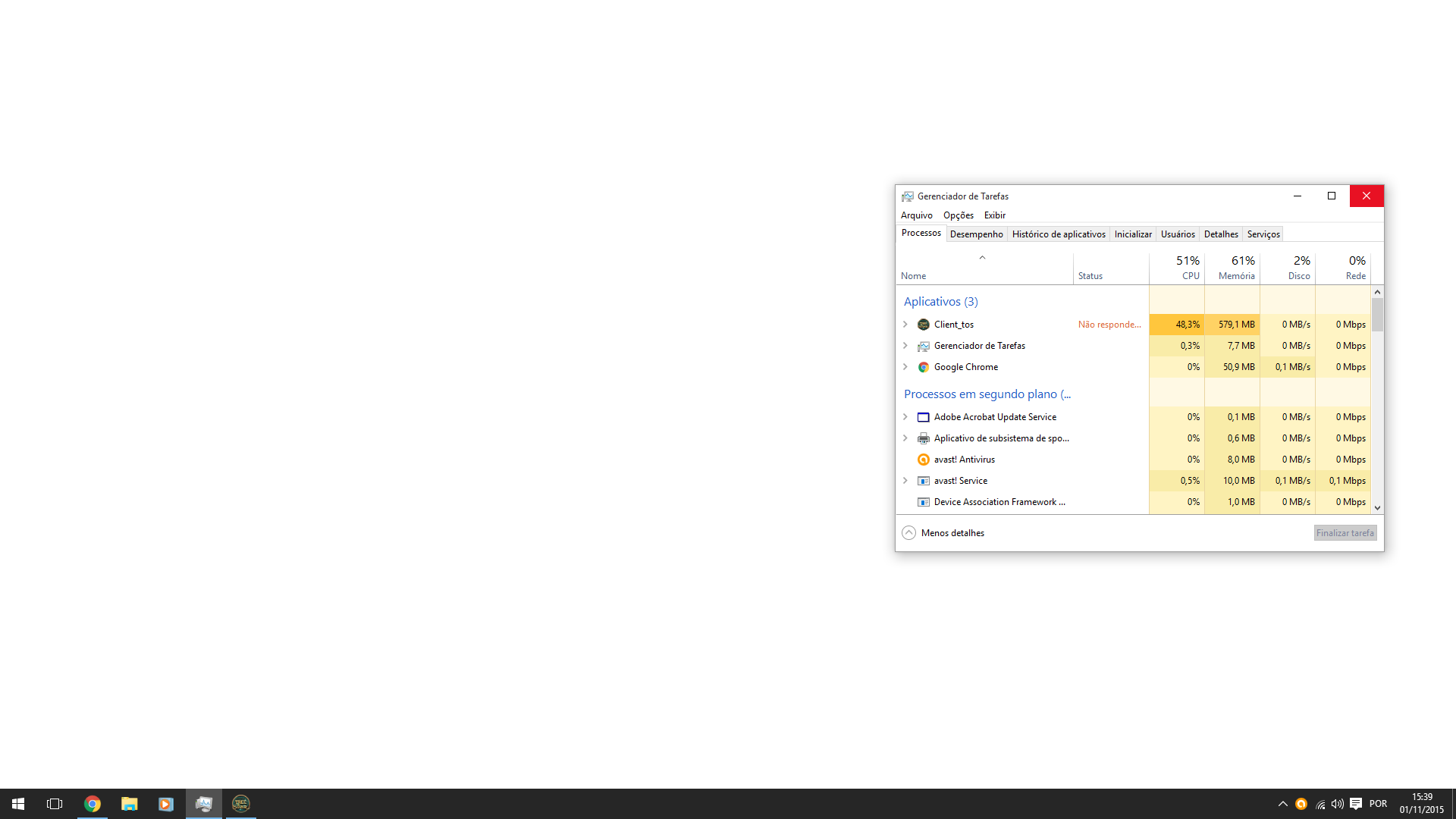
Task: Open the Opções menu
Action: tap(958, 215)
